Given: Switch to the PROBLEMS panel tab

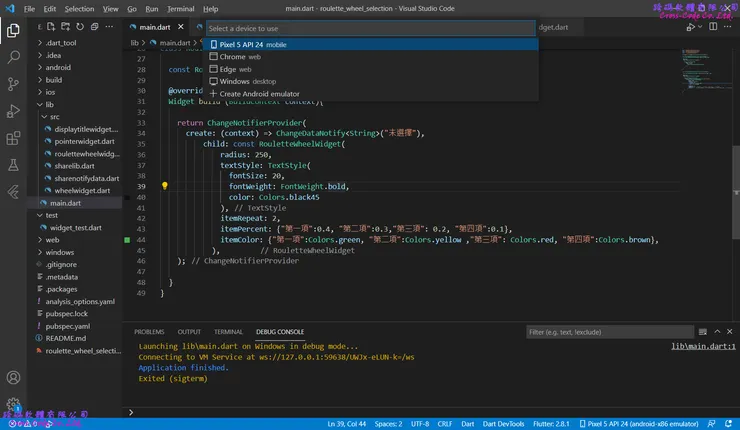Looking at the screenshot, I should [149, 331].
